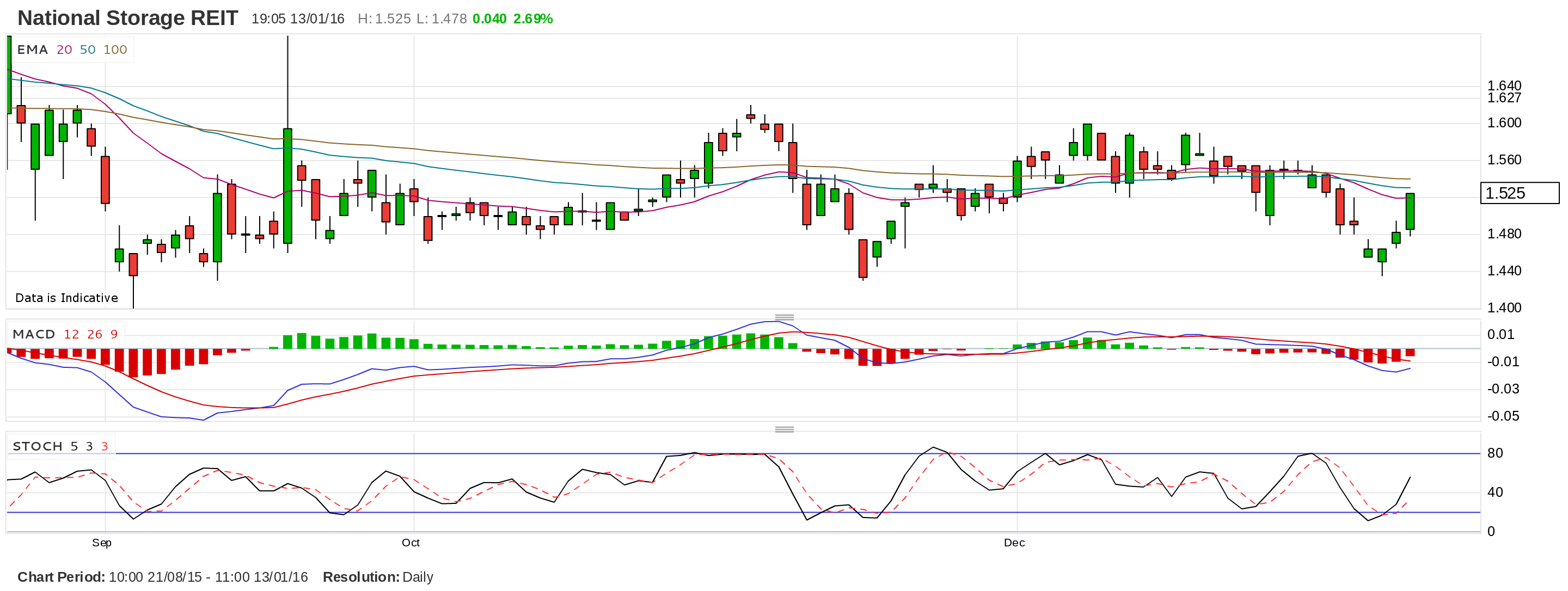This screenshot has width=1568, height=591.
Task: Click the 1.640 price axis label
Action: click(x=1504, y=86)
